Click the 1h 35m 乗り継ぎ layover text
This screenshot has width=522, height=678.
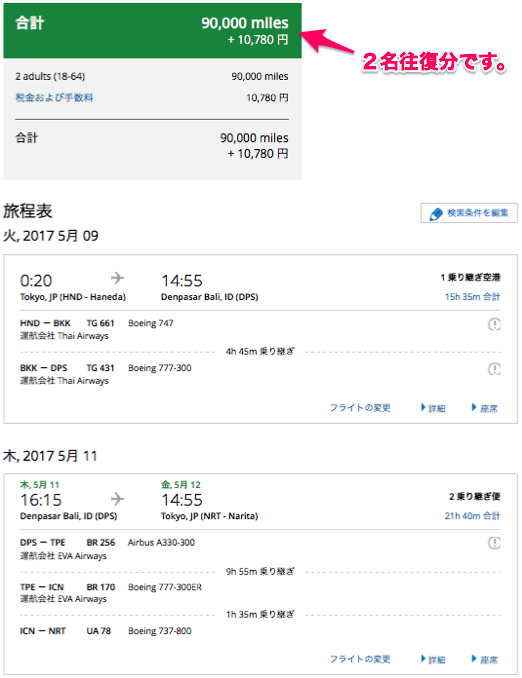click(x=260, y=614)
